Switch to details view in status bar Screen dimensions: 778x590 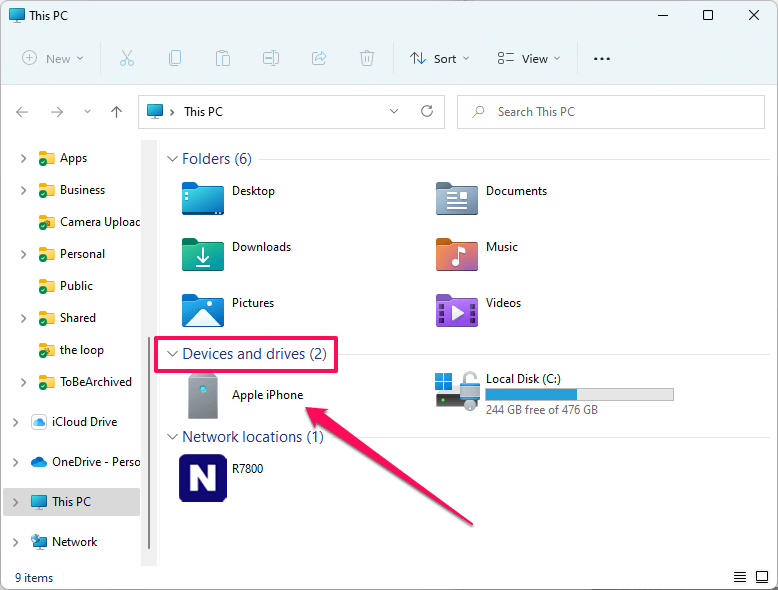click(740, 577)
